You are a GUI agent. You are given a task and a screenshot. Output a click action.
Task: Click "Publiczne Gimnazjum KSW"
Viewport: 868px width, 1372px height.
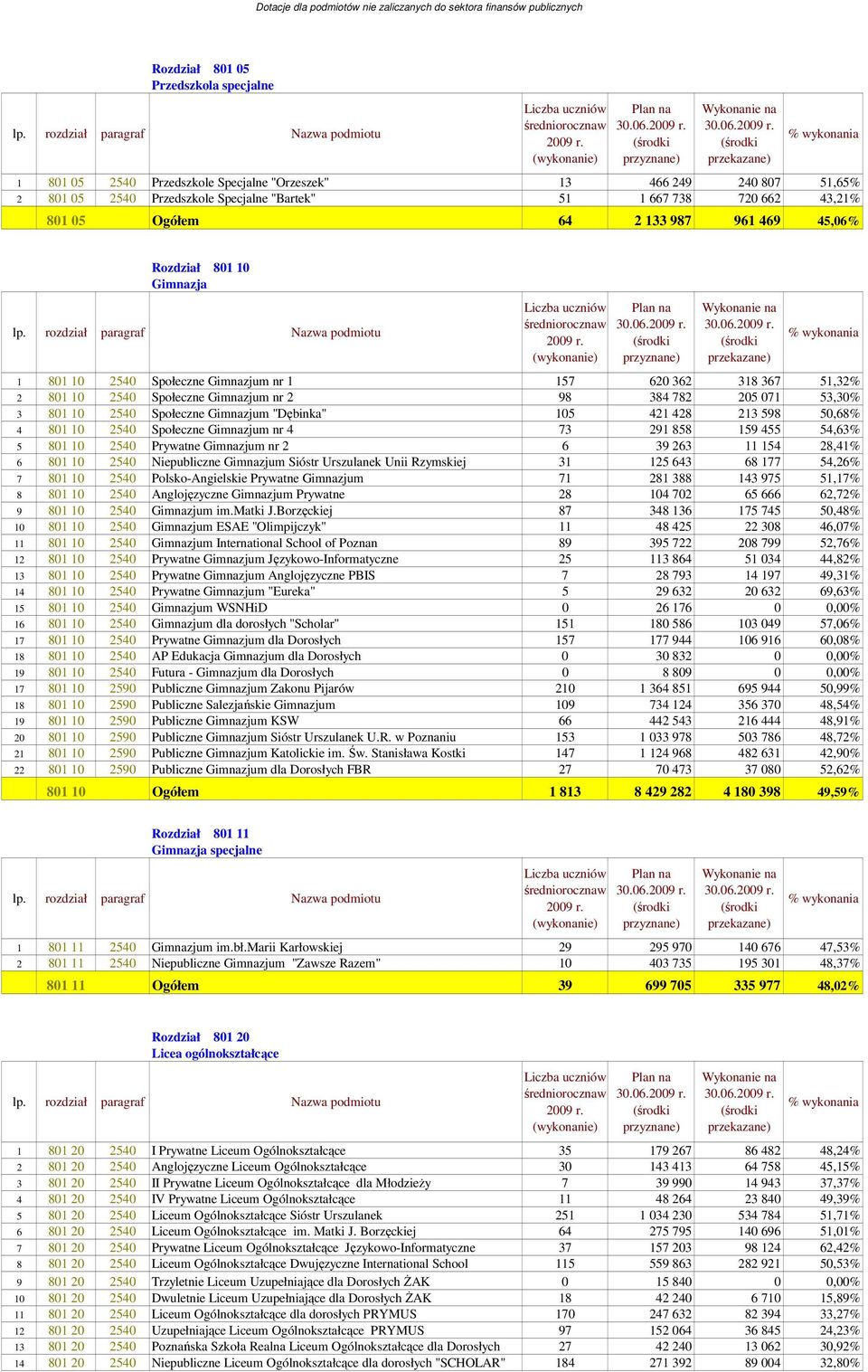click(226, 724)
